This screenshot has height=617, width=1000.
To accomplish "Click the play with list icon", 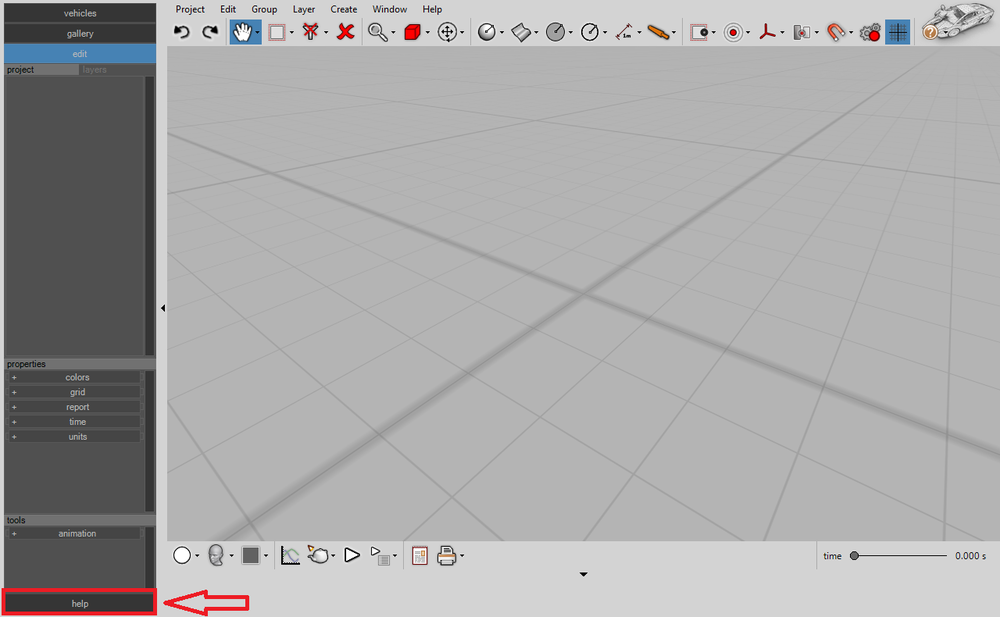I will tap(380, 556).
